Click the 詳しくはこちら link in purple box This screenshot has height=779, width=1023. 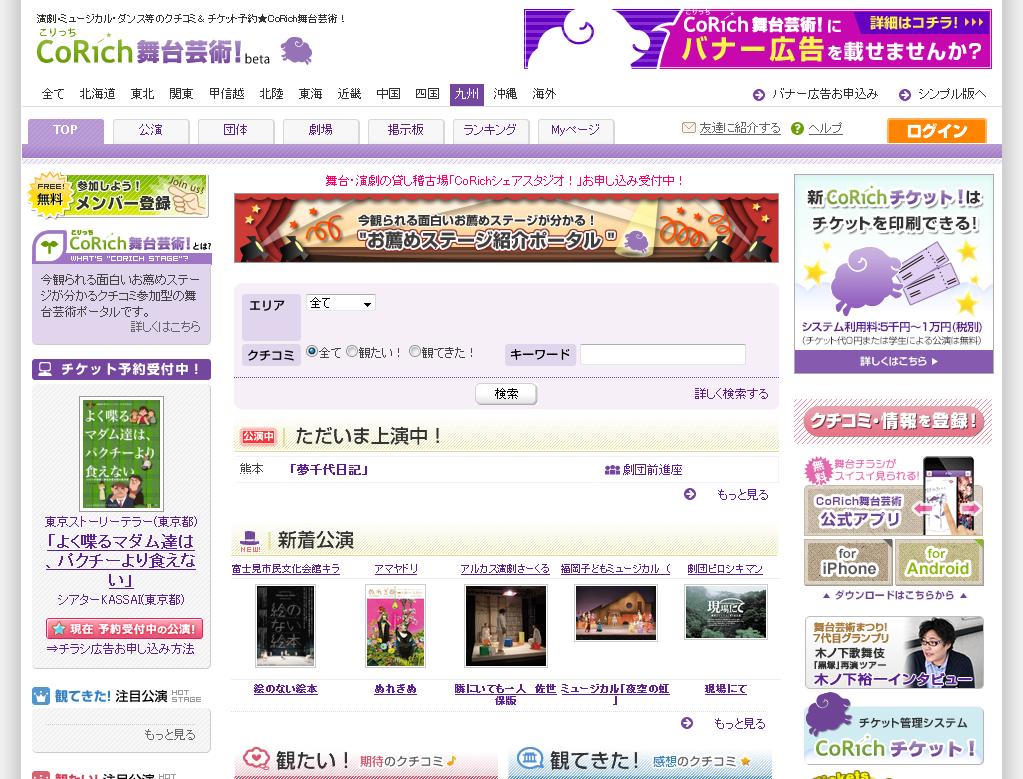click(x=166, y=327)
